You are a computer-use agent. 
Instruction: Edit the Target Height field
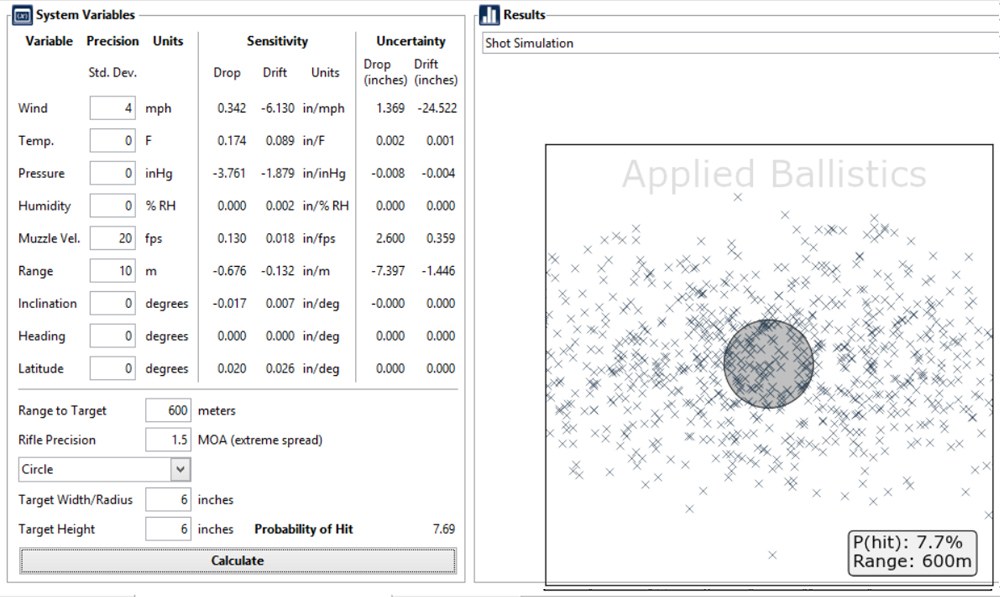pos(168,529)
